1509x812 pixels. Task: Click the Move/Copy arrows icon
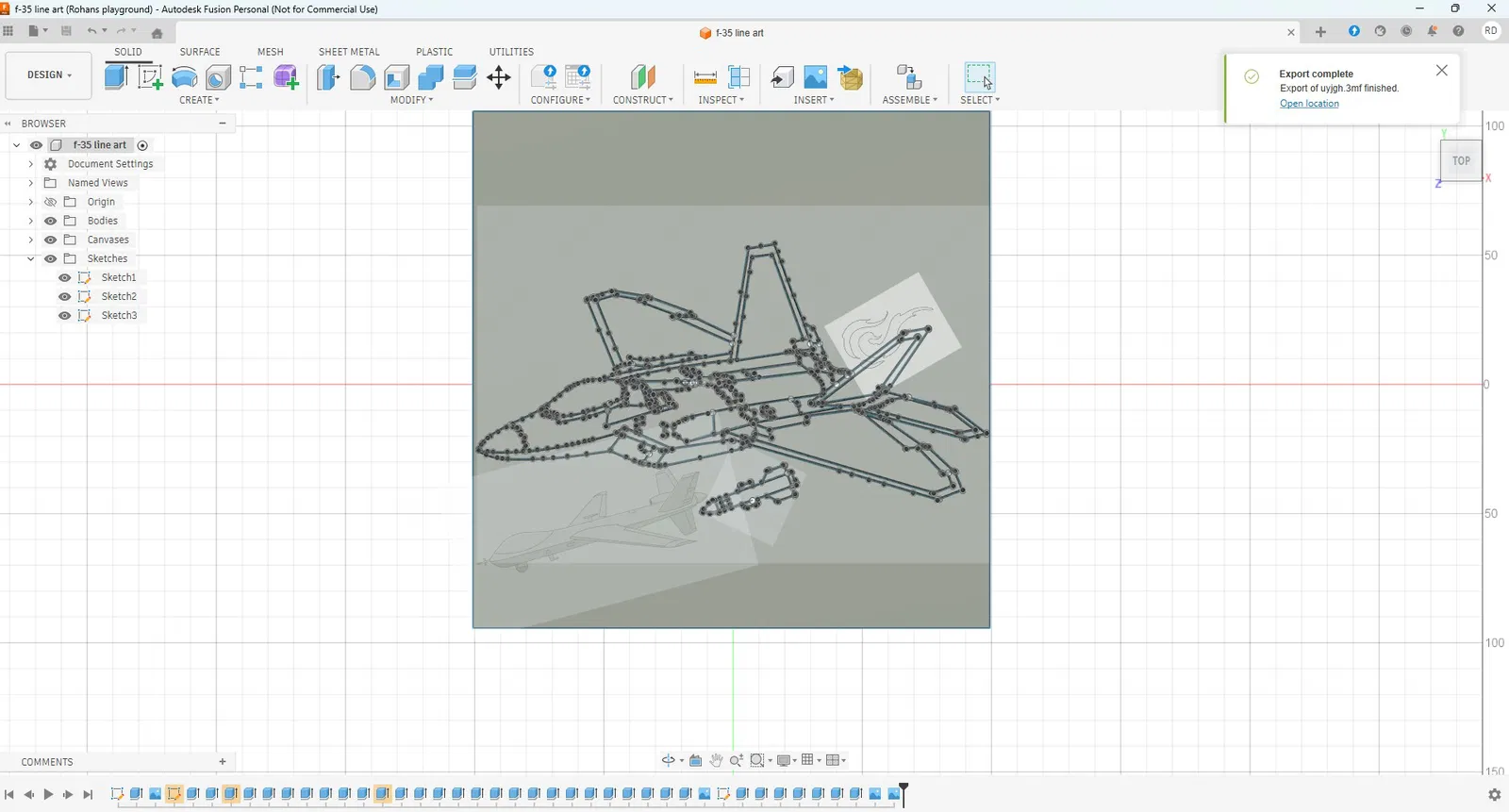pos(499,77)
